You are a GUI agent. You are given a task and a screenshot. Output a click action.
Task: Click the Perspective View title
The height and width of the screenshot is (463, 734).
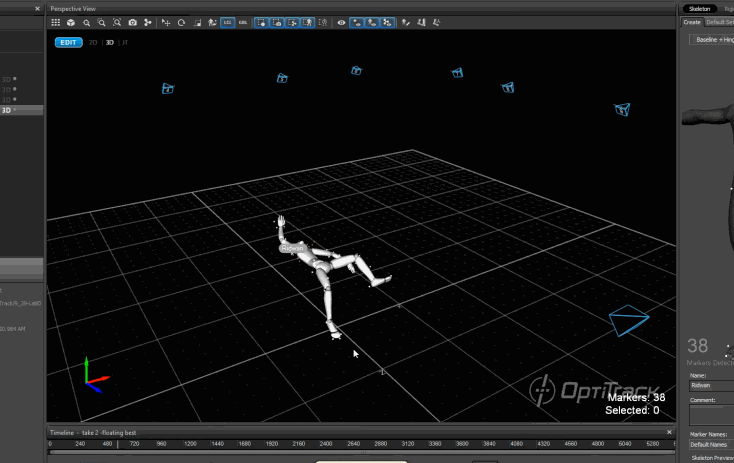pyautogui.click(x=73, y=9)
